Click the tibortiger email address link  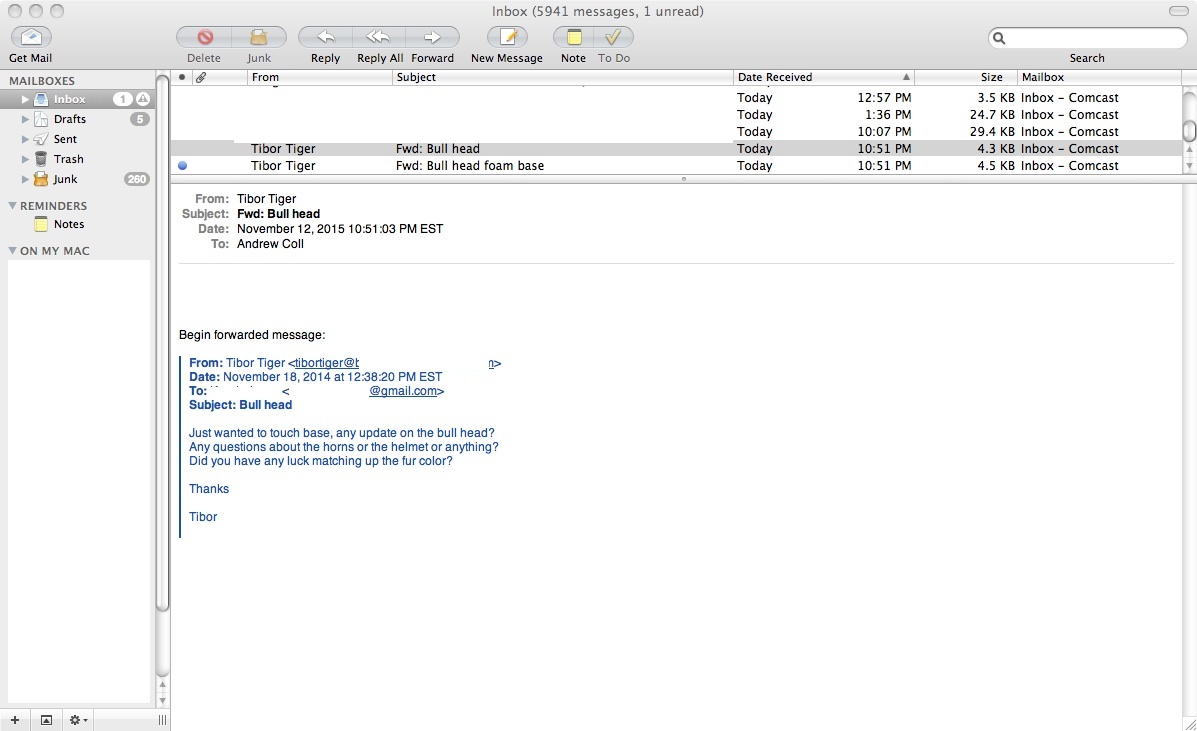click(x=326, y=363)
